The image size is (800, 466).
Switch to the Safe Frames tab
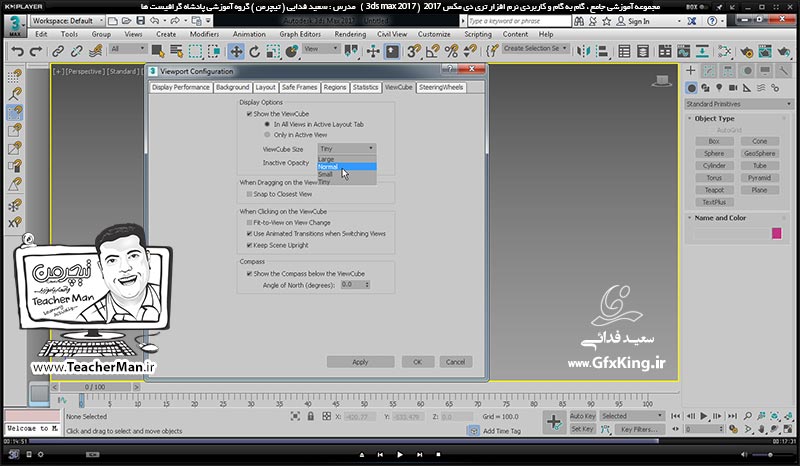tap(299, 87)
